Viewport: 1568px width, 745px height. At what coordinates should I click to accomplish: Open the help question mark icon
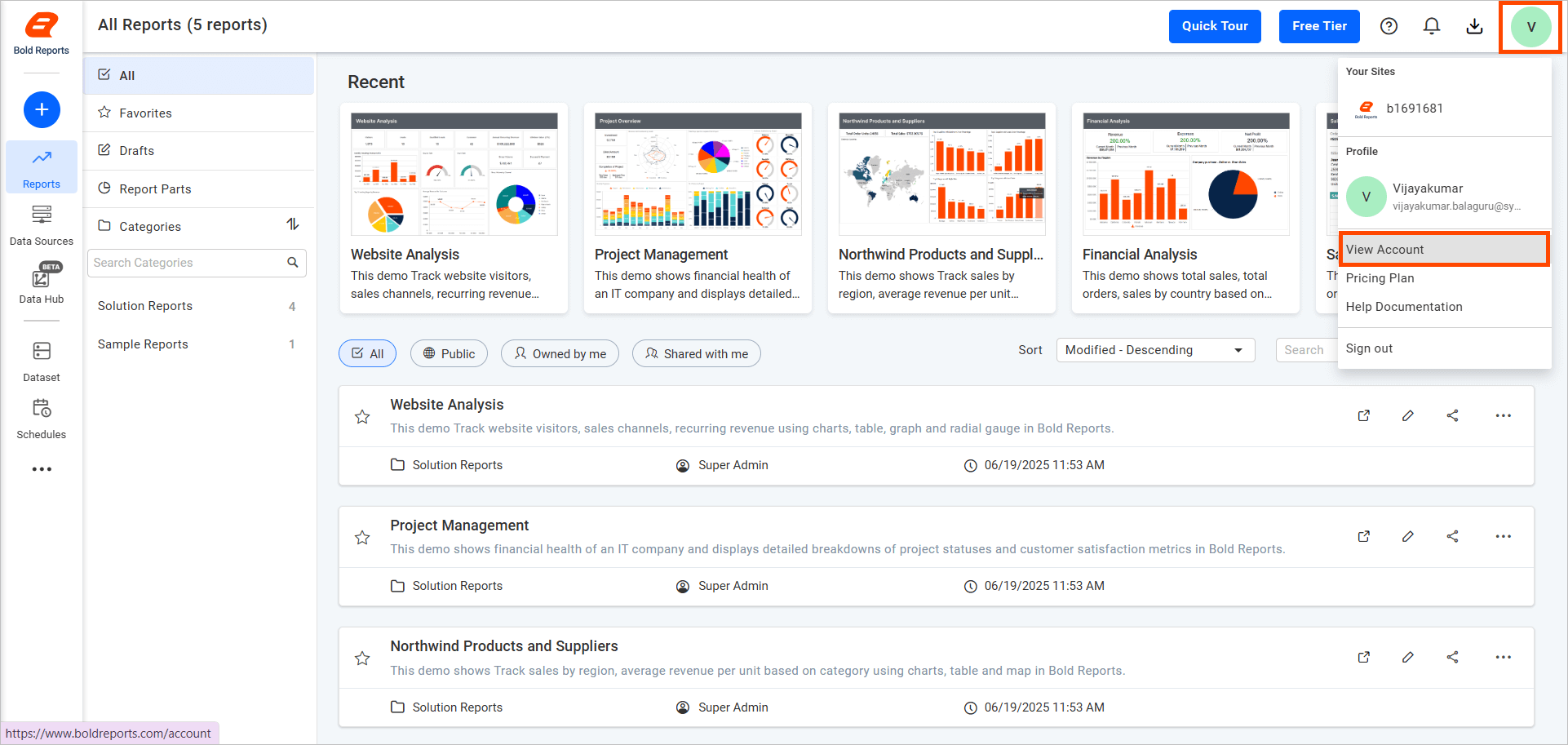(1389, 26)
